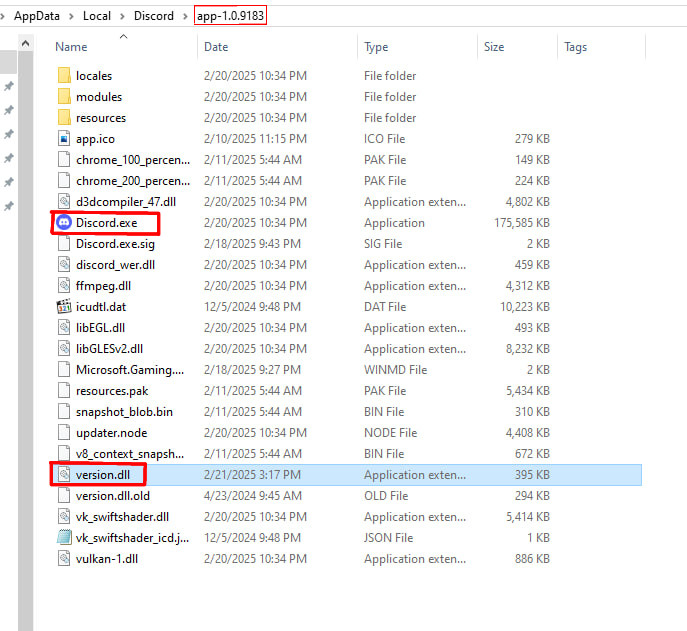The height and width of the screenshot is (631, 687).
Task: Click the discord_wer.dll file icon
Action: pos(64,265)
